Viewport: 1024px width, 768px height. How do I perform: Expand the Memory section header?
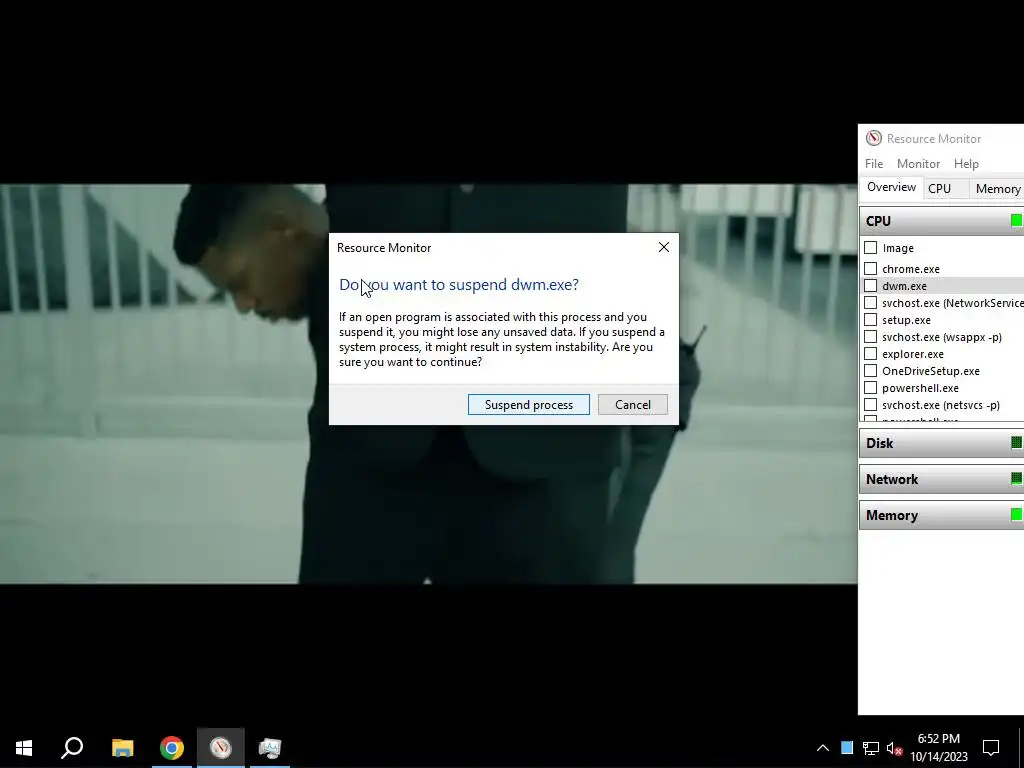pos(942,515)
